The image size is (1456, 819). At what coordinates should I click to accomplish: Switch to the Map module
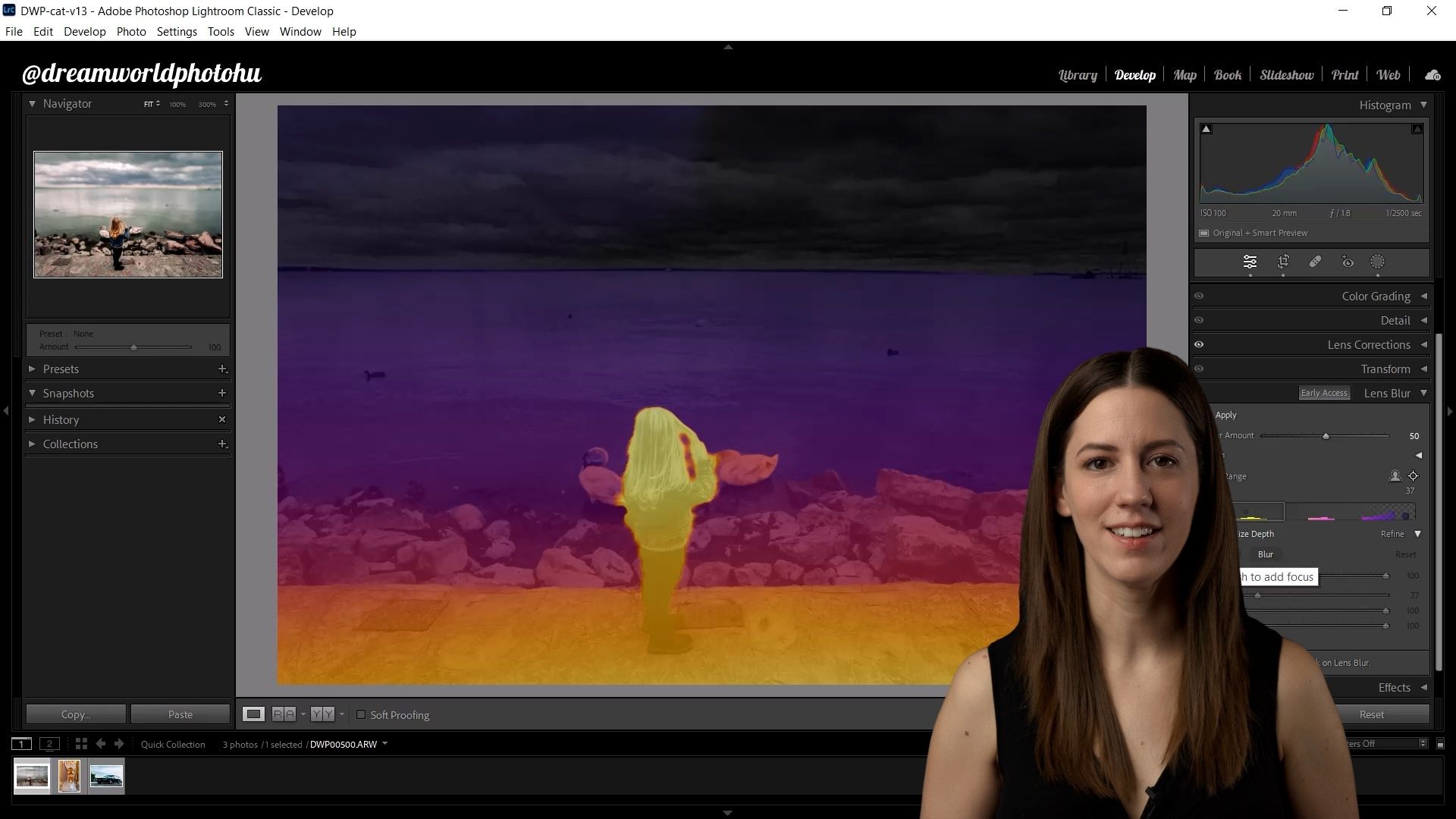(1185, 75)
